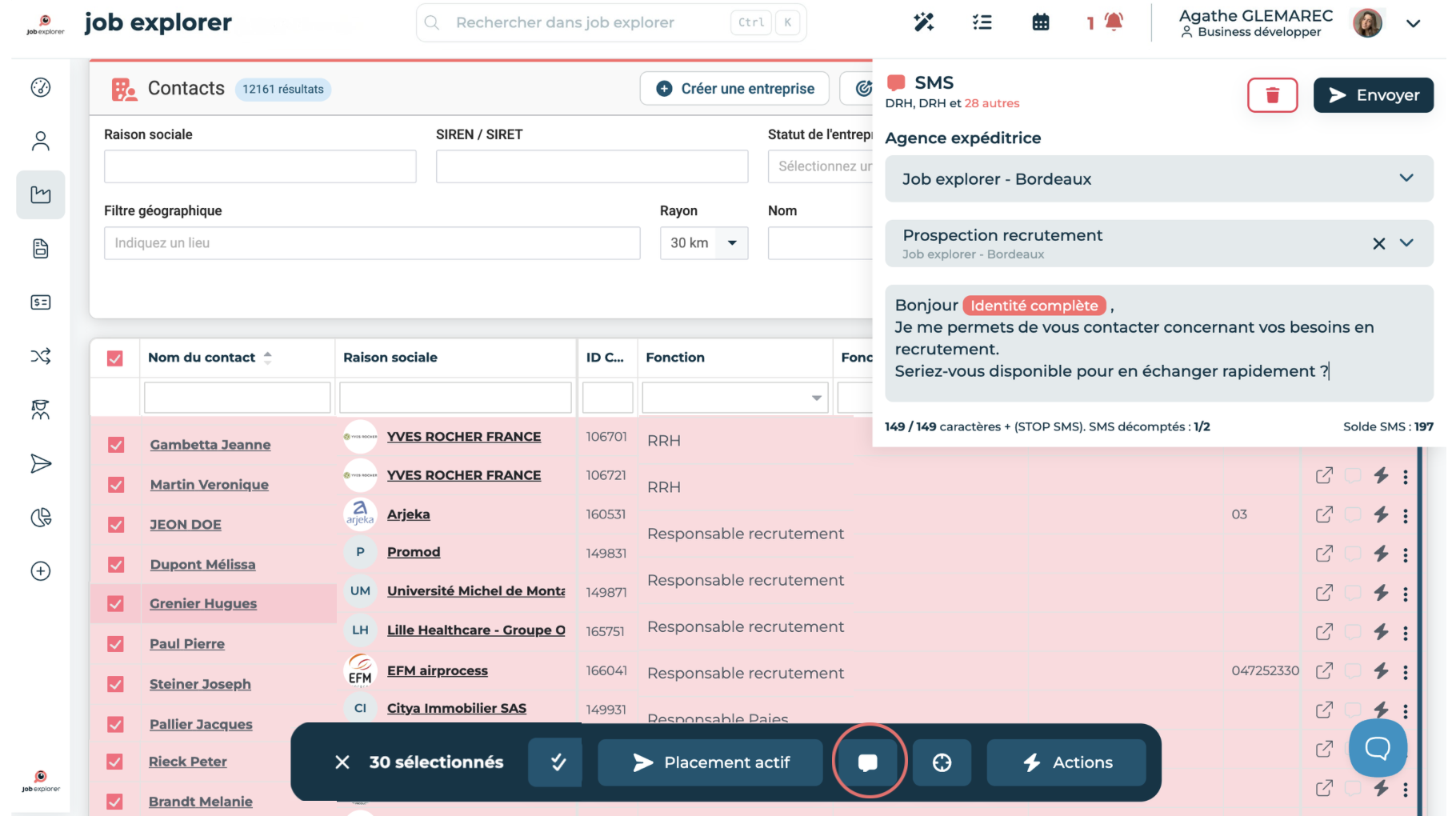Click the Envoyer button
Image resolution: width=1456 pixels, height=816 pixels.
tap(1374, 95)
